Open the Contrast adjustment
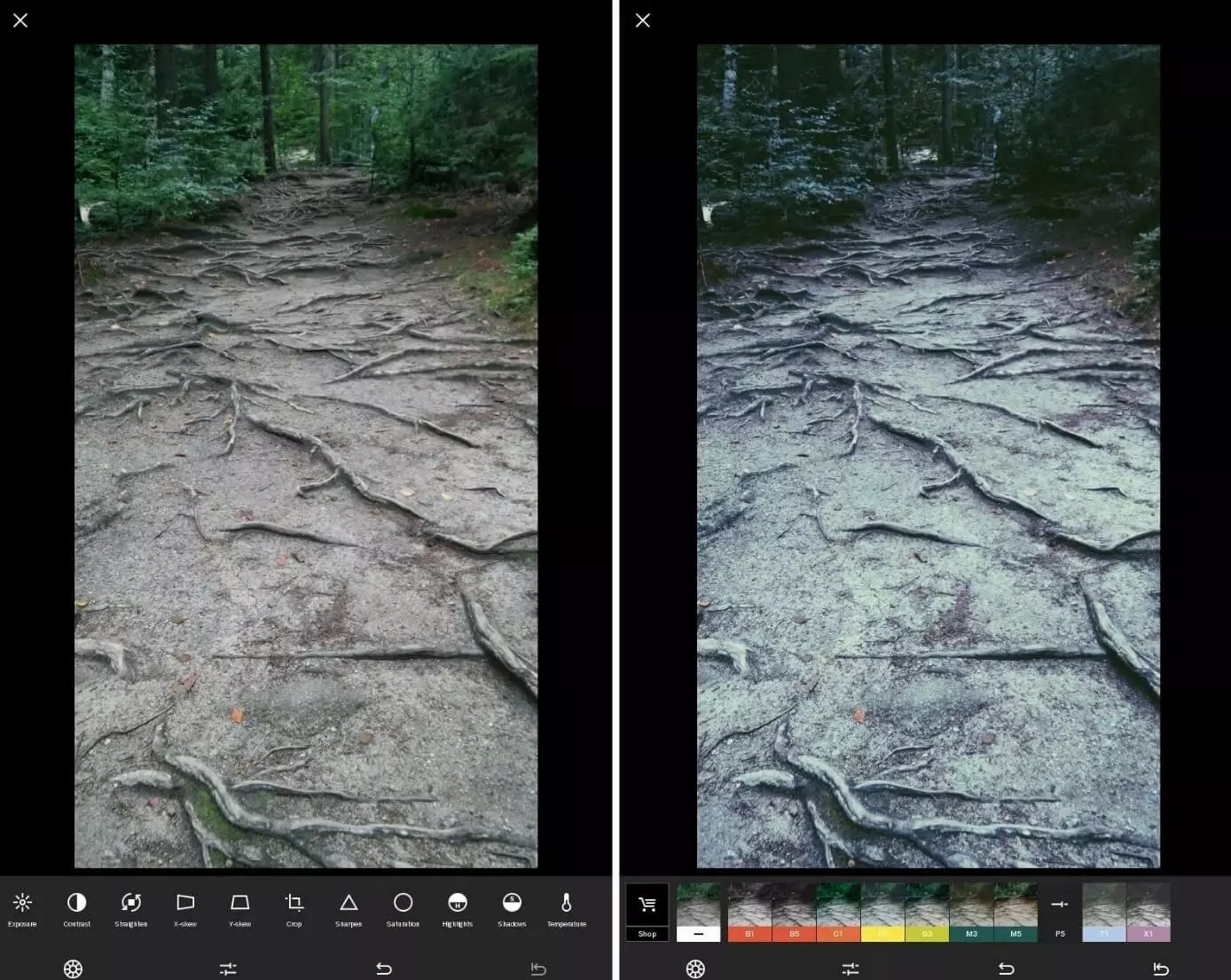The image size is (1231, 980). (77, 908)
